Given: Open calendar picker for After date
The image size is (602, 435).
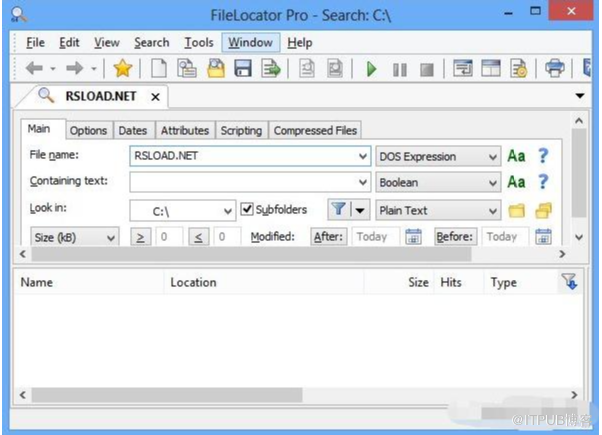Looking at the screenshot, I should point(413,237).
